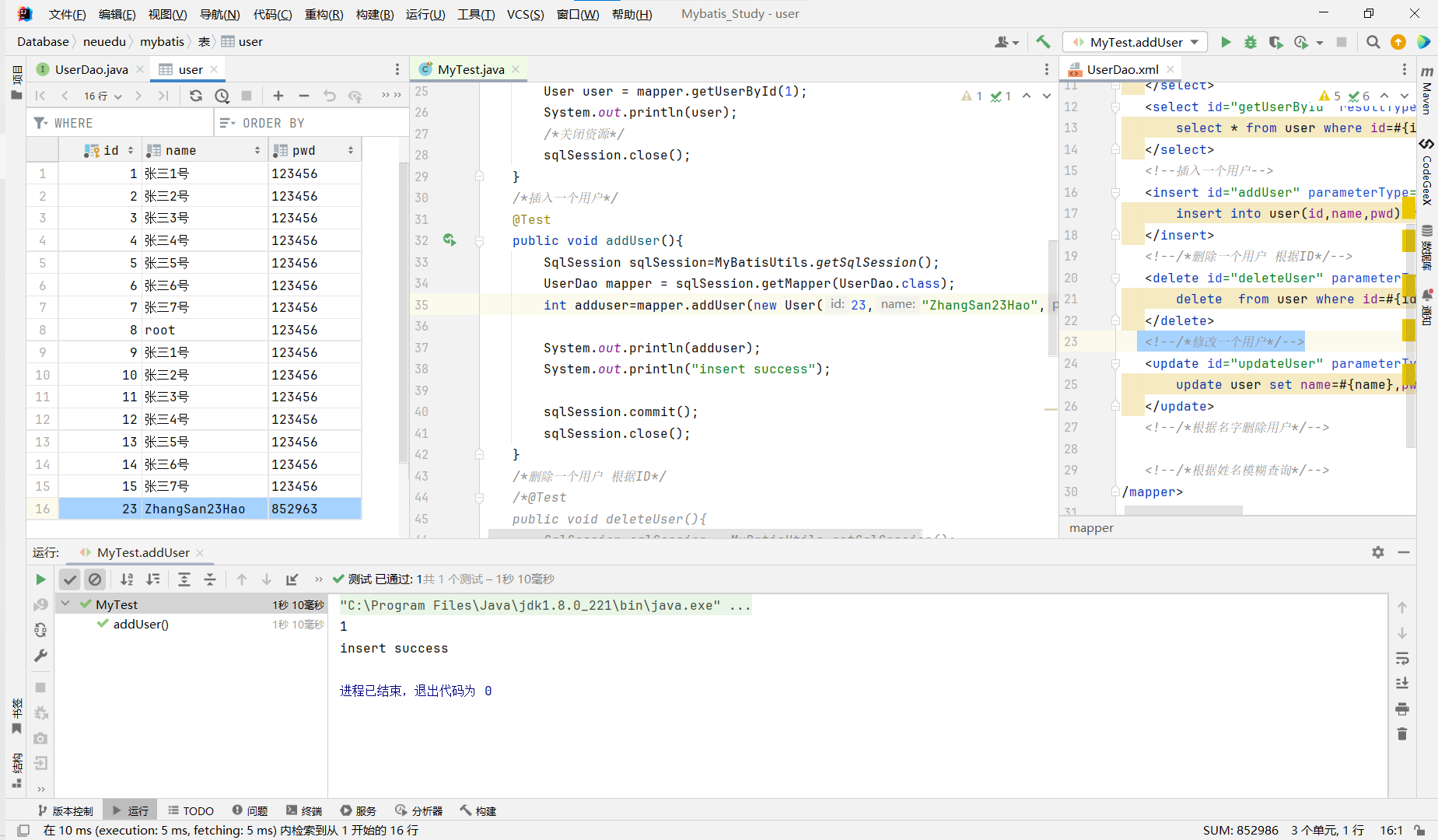The image size is (1438, 840).
Task: Collapse the MyTest node in test tree
Action: [66, 604]
